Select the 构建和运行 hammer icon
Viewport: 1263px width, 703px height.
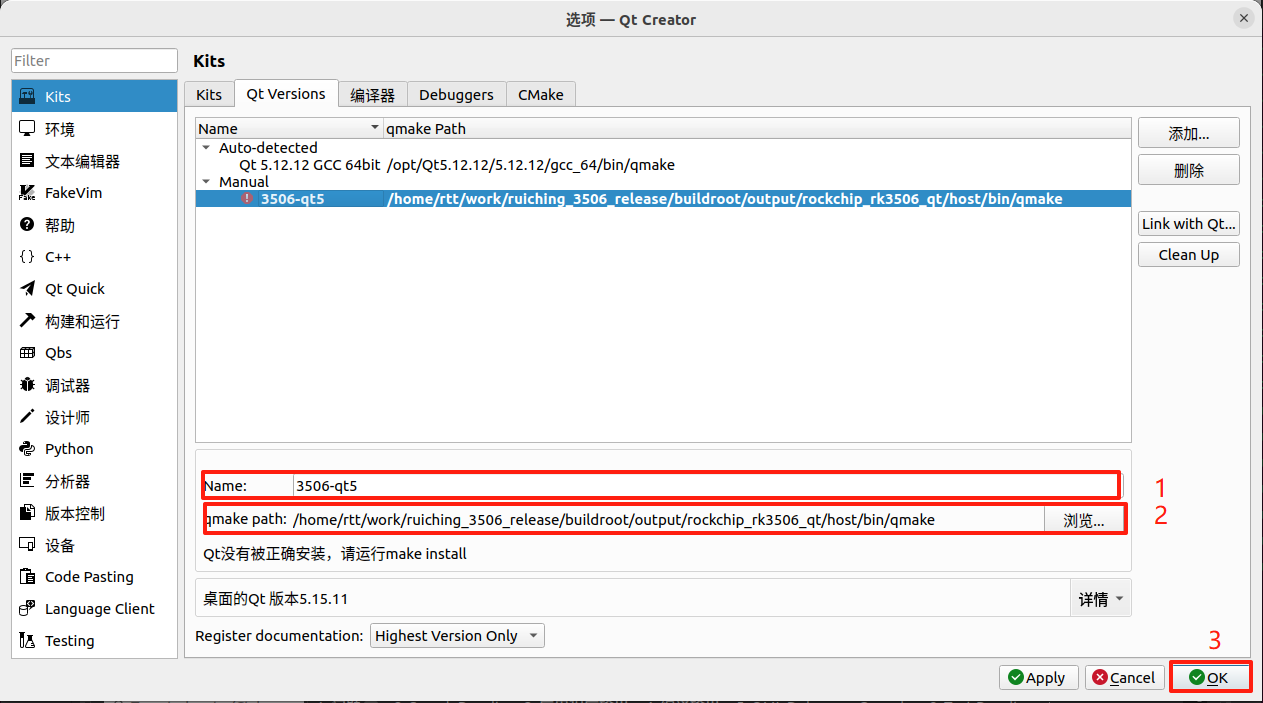point(28,321)
